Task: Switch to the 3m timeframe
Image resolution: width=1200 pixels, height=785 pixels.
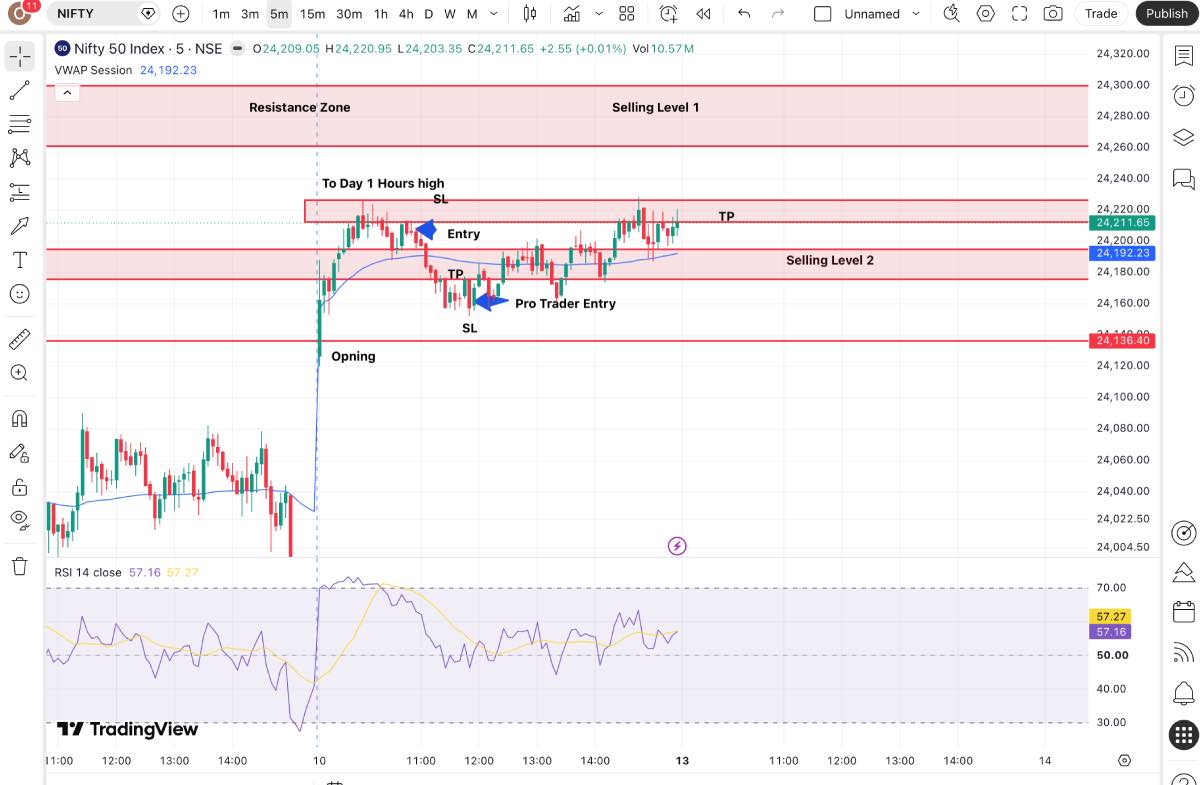Action: (250, 14)
